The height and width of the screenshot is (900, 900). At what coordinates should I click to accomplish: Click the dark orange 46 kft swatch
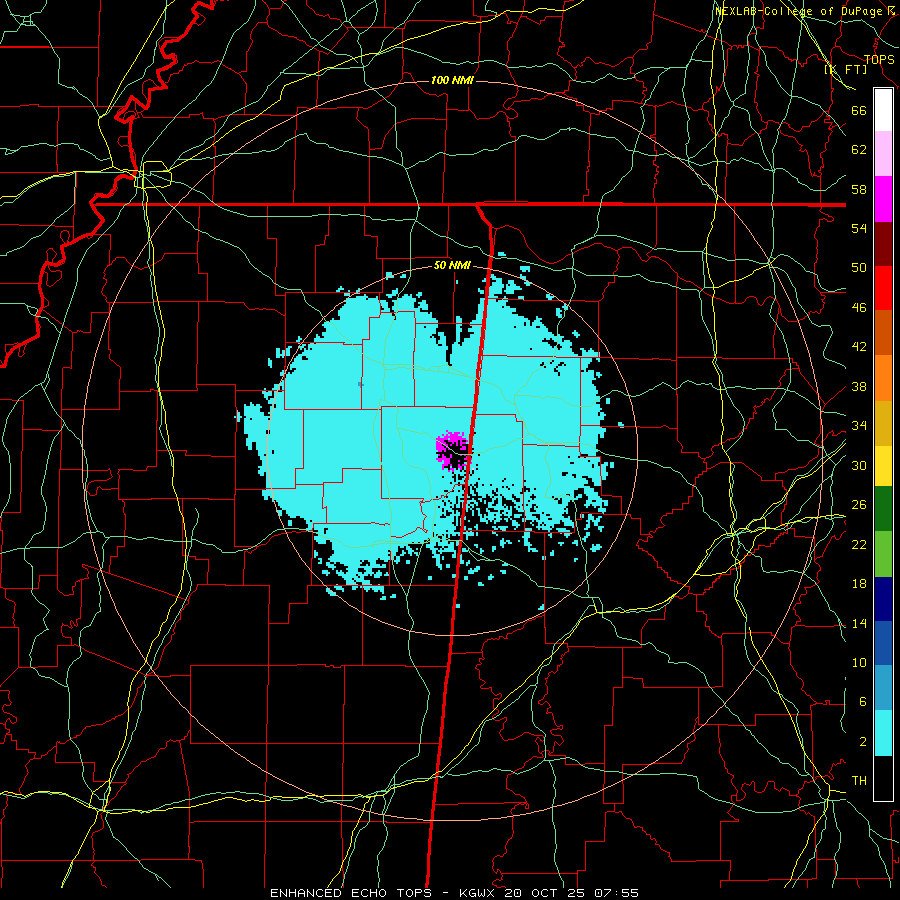coord(883,333)
